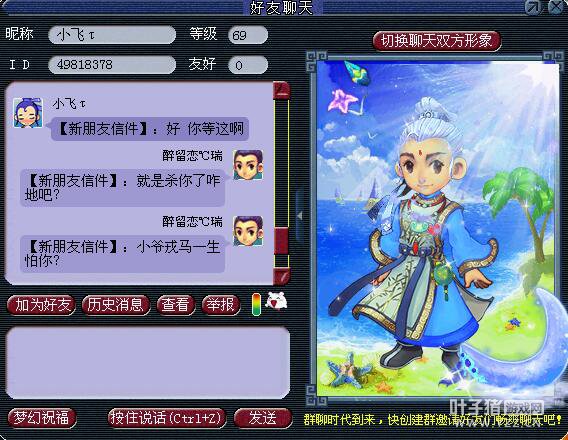Open 历史消息 chat history

tap(116, 305)
